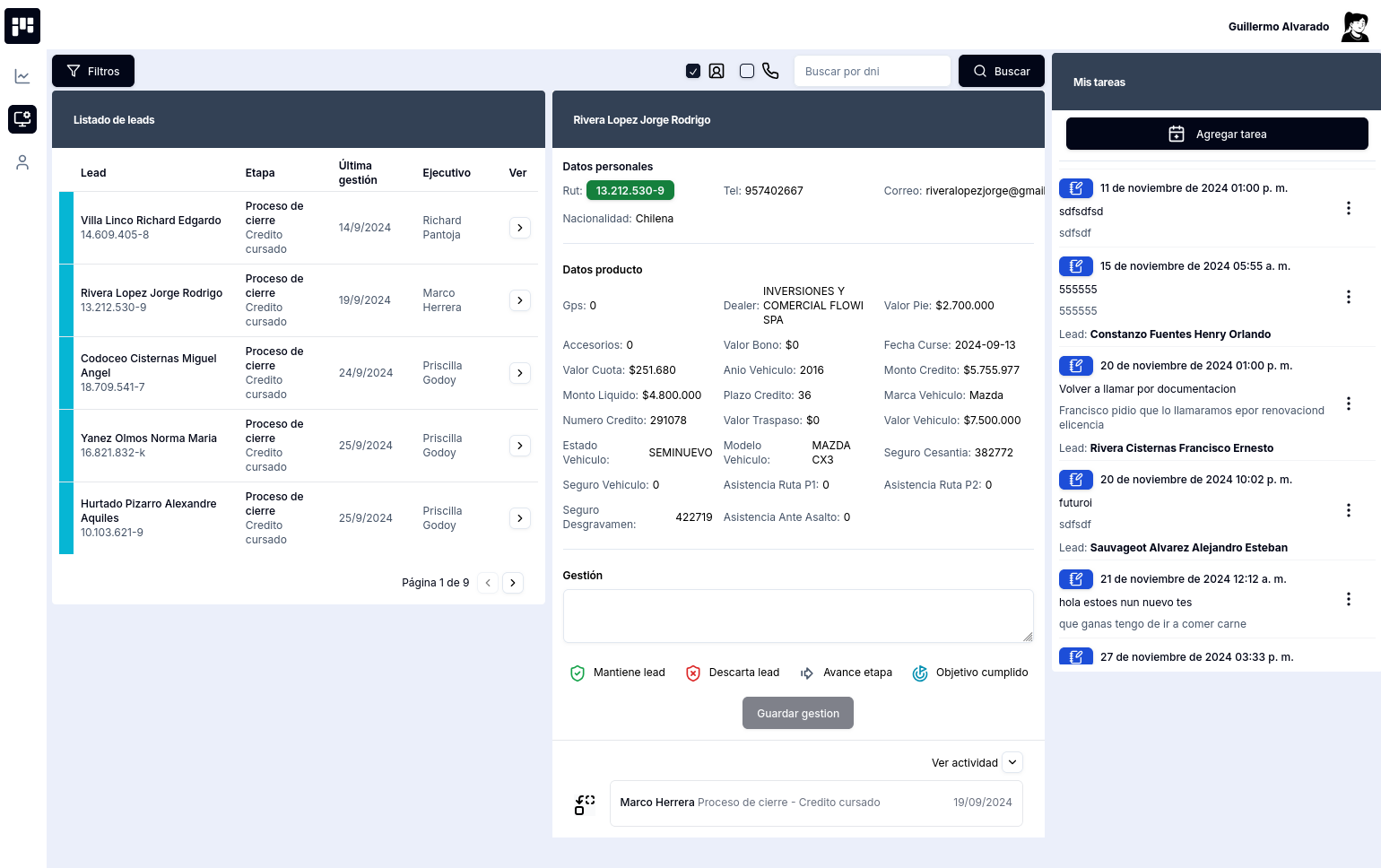Select 'Descarta lead' action
The height and width of the screenshot is (868, 1381).
[x=732, y=673]
